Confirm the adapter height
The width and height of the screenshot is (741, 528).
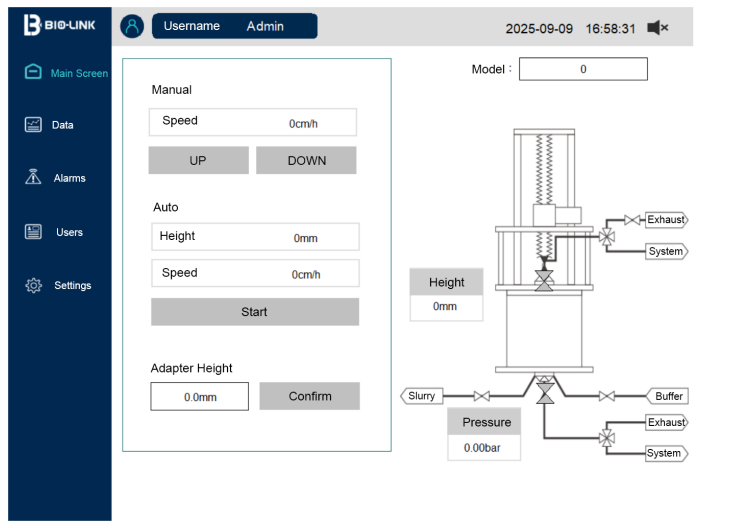tap(309, 396)
